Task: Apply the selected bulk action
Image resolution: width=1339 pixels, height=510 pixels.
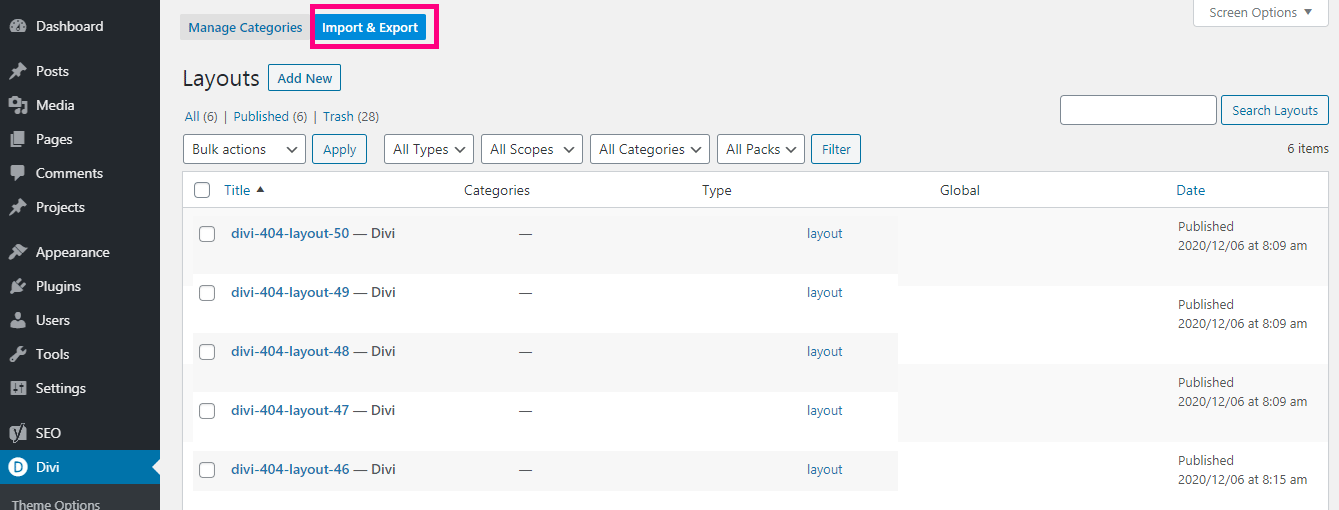Action: coord(340,149)
